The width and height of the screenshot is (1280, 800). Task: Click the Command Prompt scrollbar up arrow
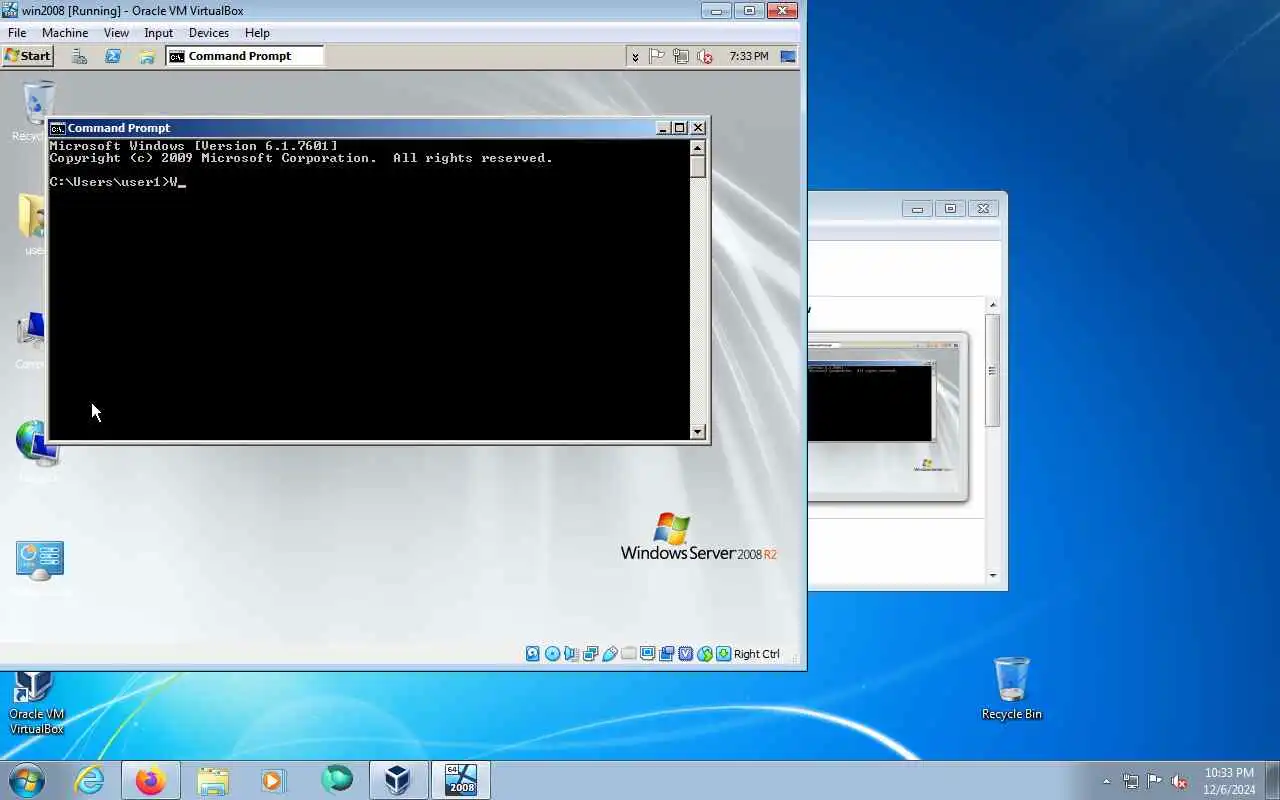(698, 148)
